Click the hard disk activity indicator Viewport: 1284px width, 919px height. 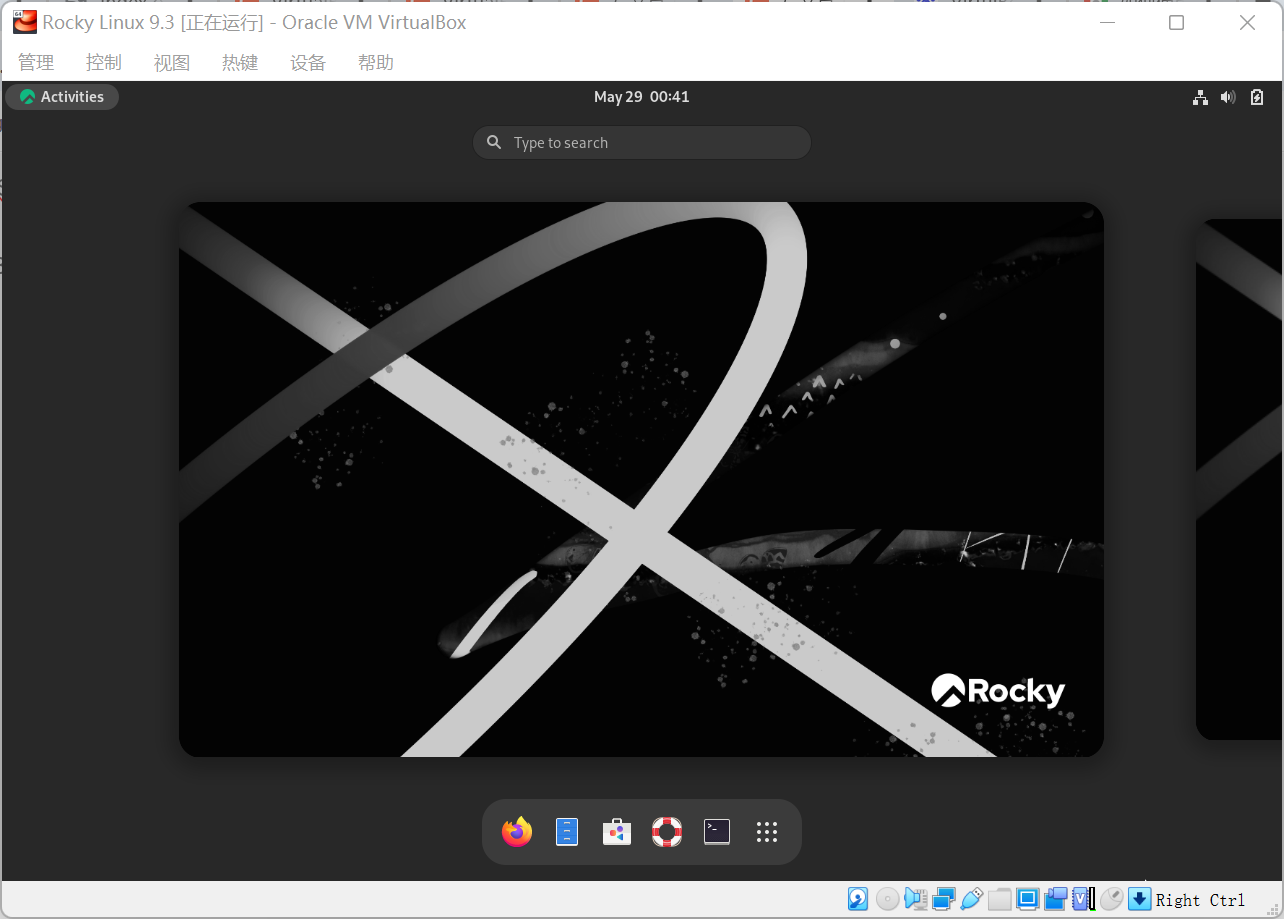tap(858, 899)
